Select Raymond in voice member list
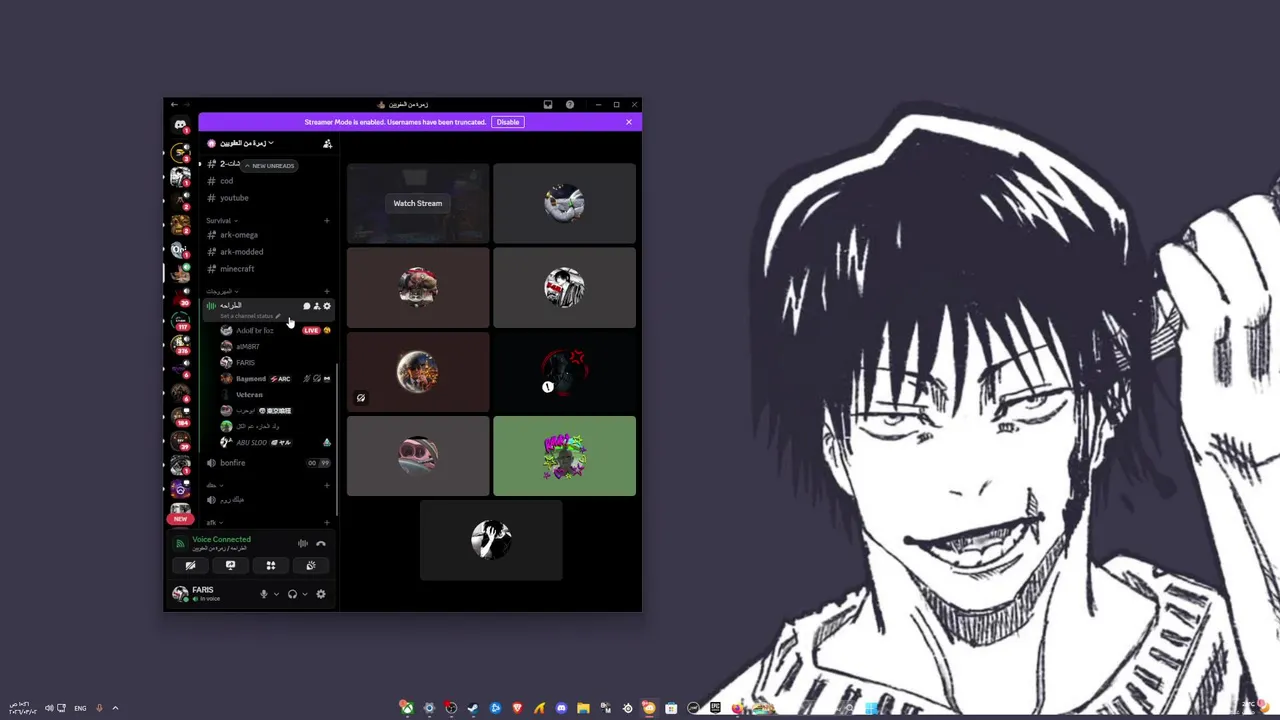This screenshot has height=720, width=1280. [251, 379]
